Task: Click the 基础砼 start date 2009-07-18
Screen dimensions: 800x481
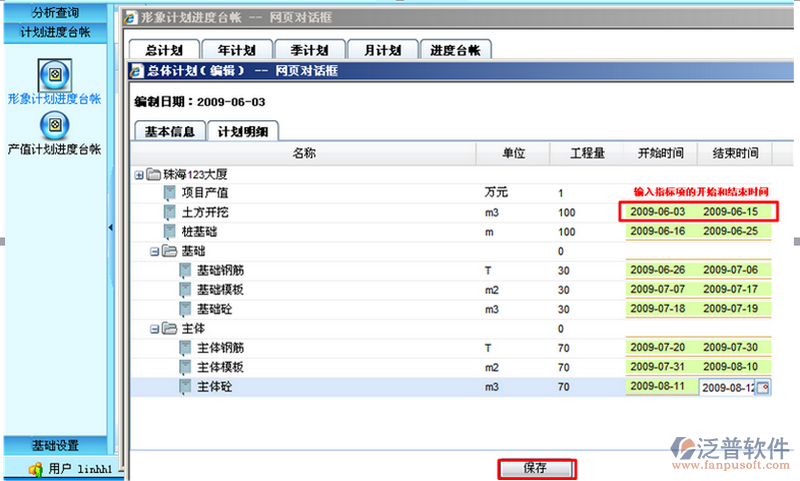Action: coord(658,309)
